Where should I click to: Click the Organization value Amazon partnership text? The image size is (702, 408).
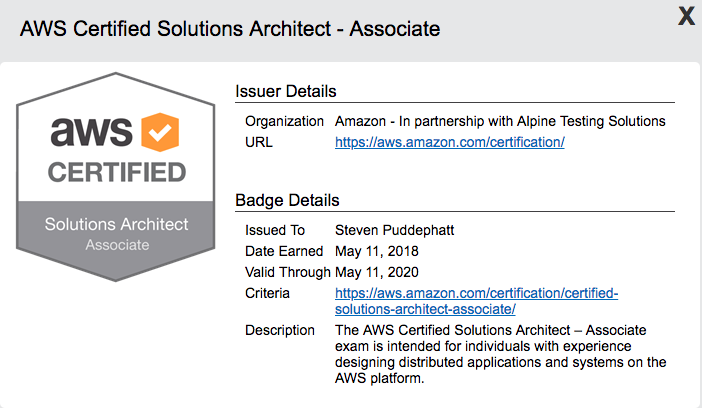(500, 121)
